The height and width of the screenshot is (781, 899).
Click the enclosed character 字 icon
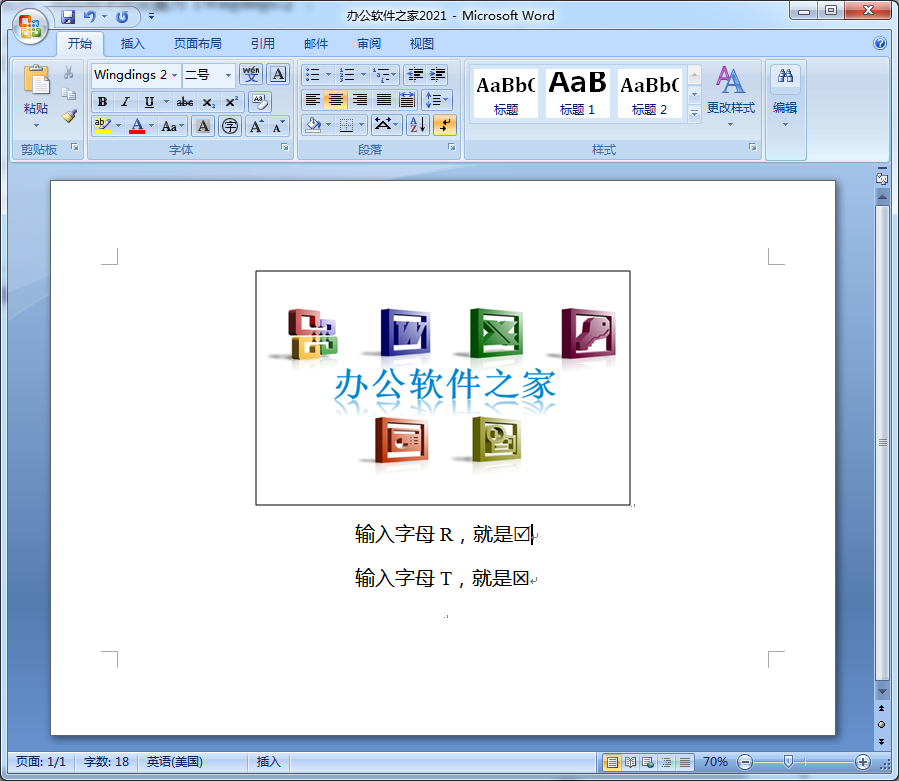tap(230, 126)
